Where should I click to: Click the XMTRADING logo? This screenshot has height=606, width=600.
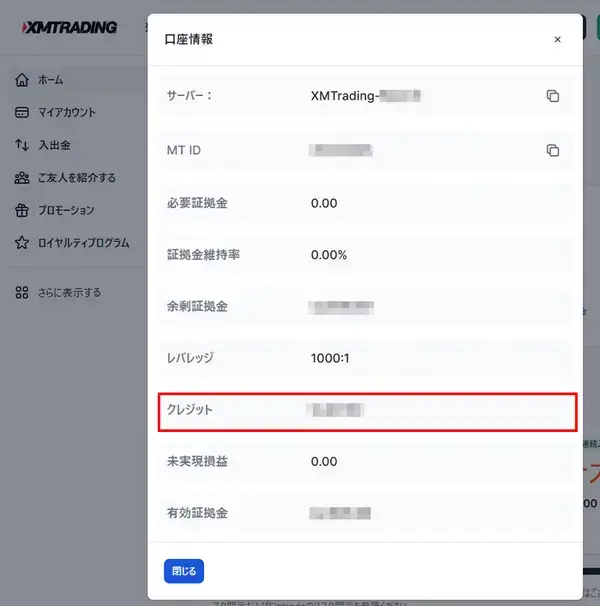click(x=69, y=27)
